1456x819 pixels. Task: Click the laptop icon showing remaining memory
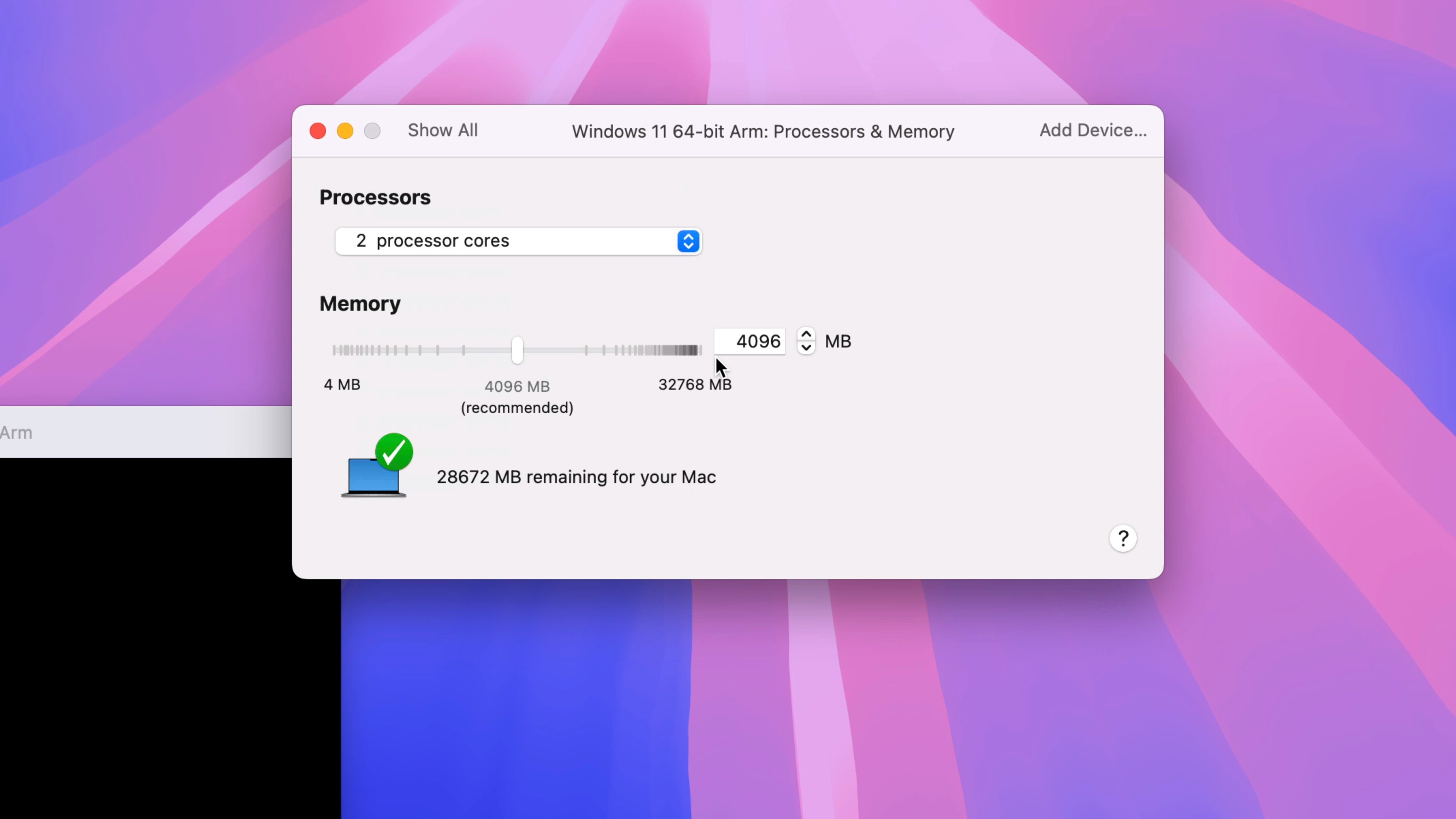(x=373, y=471)
